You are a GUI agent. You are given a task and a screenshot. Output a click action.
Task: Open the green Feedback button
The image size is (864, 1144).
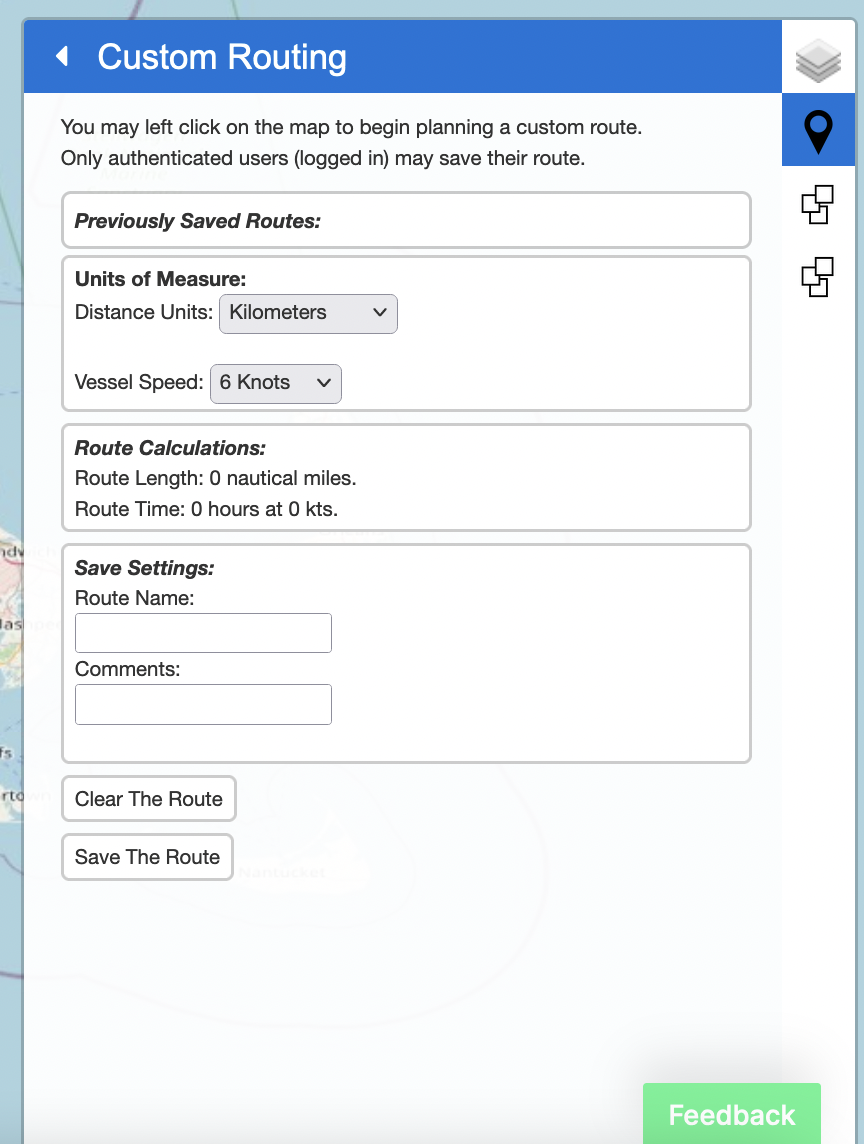[731, 1115]
